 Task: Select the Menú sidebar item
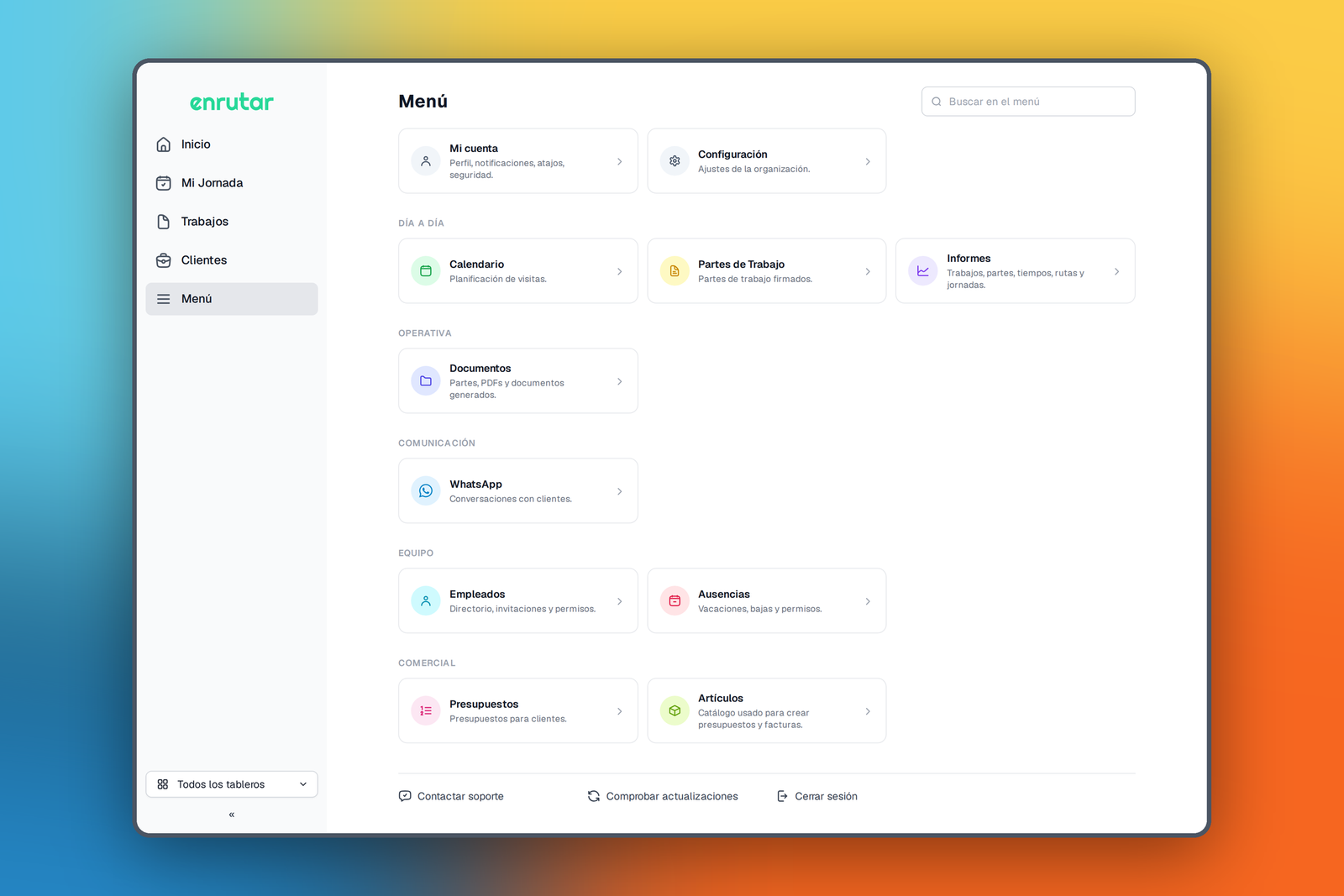(232, 299)
